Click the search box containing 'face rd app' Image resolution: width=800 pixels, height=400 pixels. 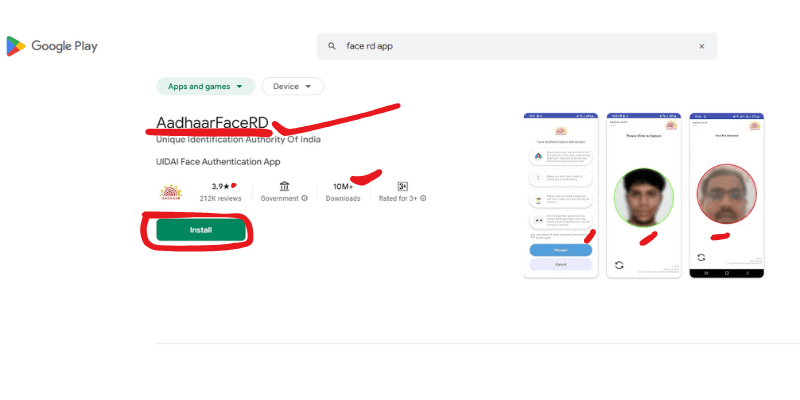pos(517,46)
